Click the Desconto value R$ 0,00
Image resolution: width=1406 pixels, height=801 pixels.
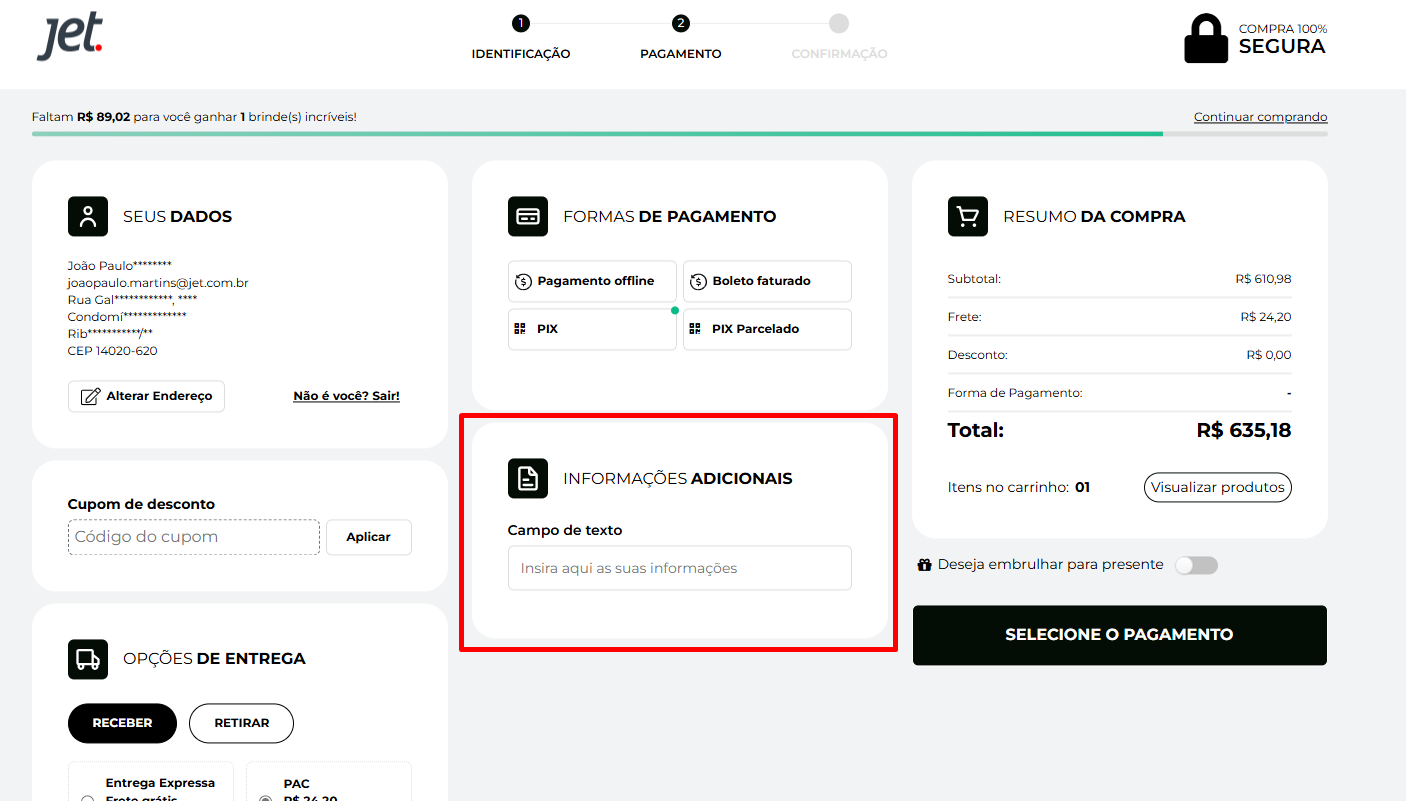[1269, 355]
